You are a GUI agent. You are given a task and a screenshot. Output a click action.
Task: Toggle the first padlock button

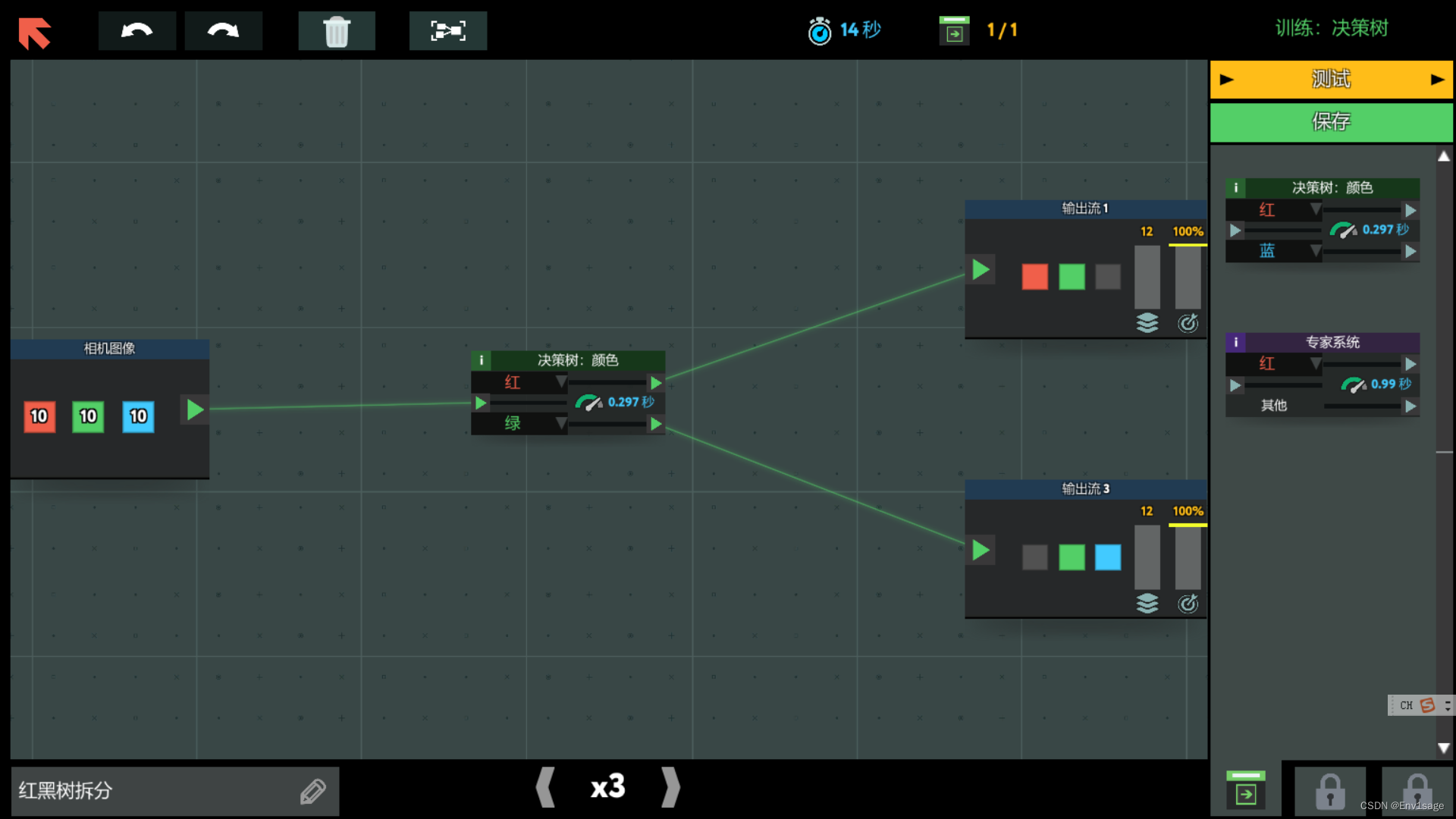pyautogui.click(x=1330, y=792)
